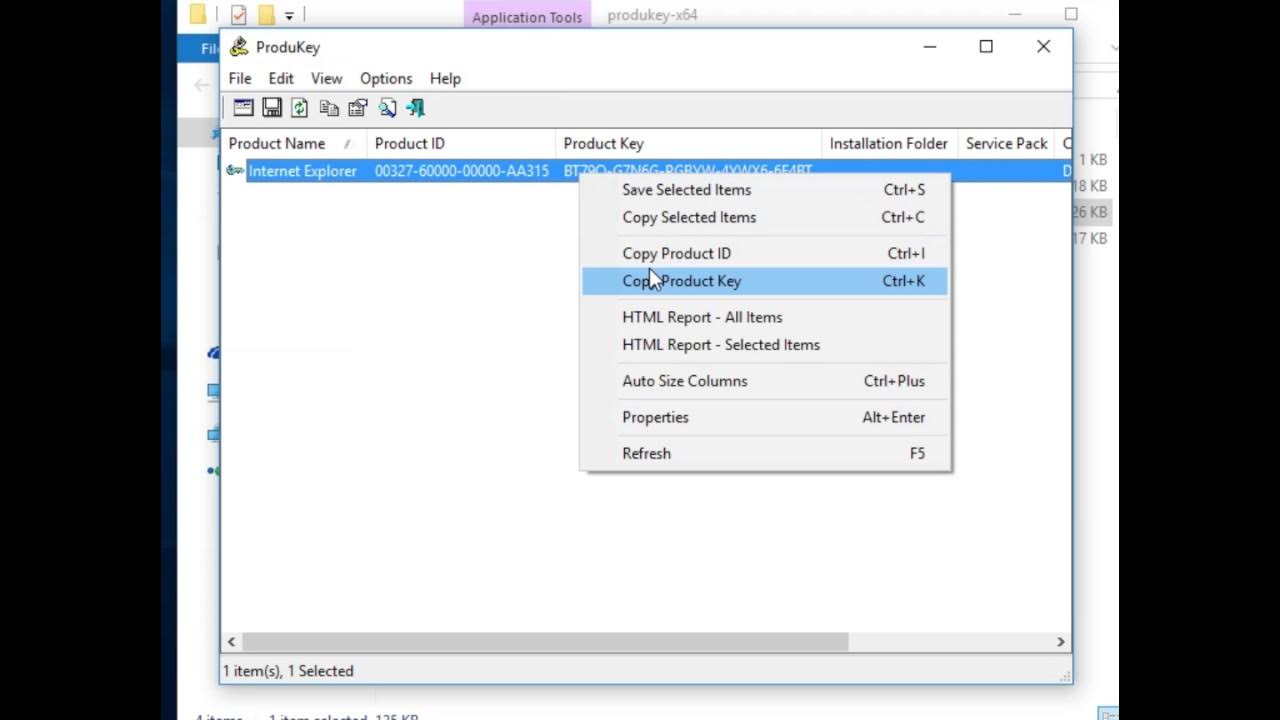Sort by Installation Folder column header
Image resolution: width=1280 pixels, height=720 pixels.
click(889, 144)
